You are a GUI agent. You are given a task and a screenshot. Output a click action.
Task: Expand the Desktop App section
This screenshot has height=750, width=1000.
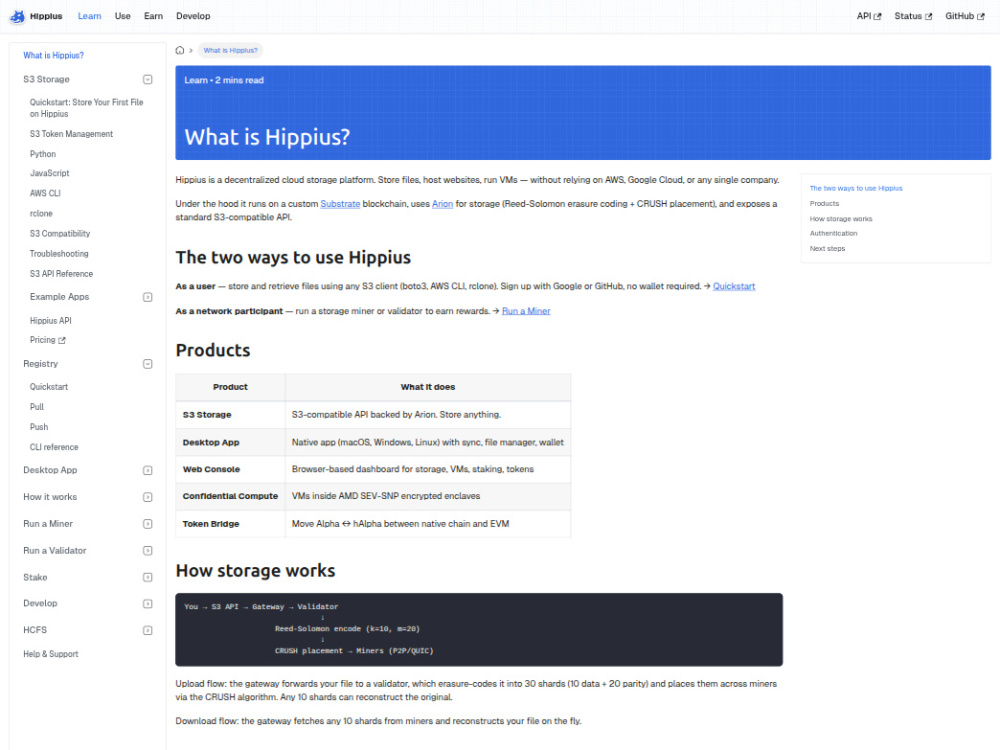click(147, 471)
